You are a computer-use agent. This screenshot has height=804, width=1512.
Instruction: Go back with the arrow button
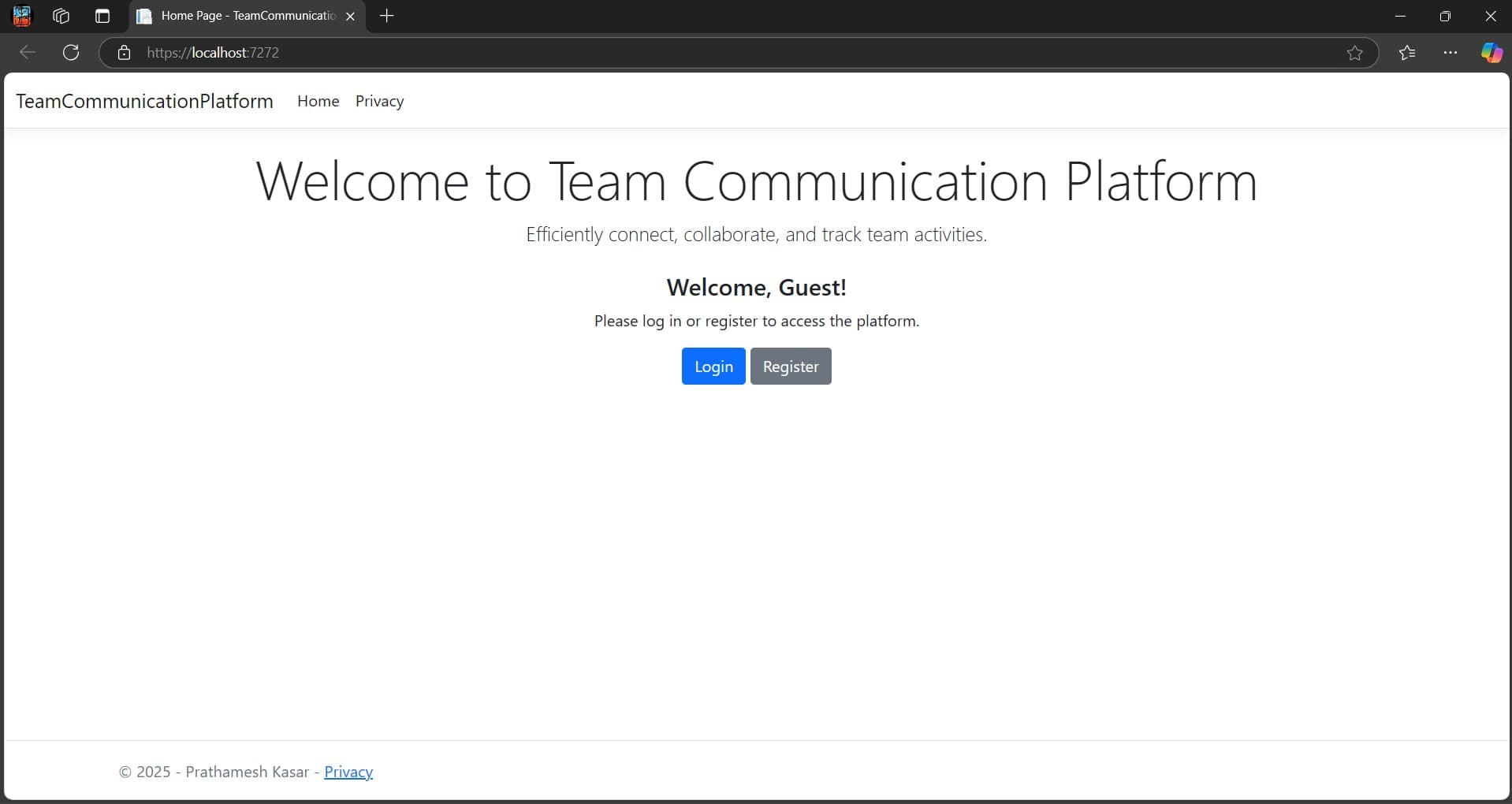point(28,53)
